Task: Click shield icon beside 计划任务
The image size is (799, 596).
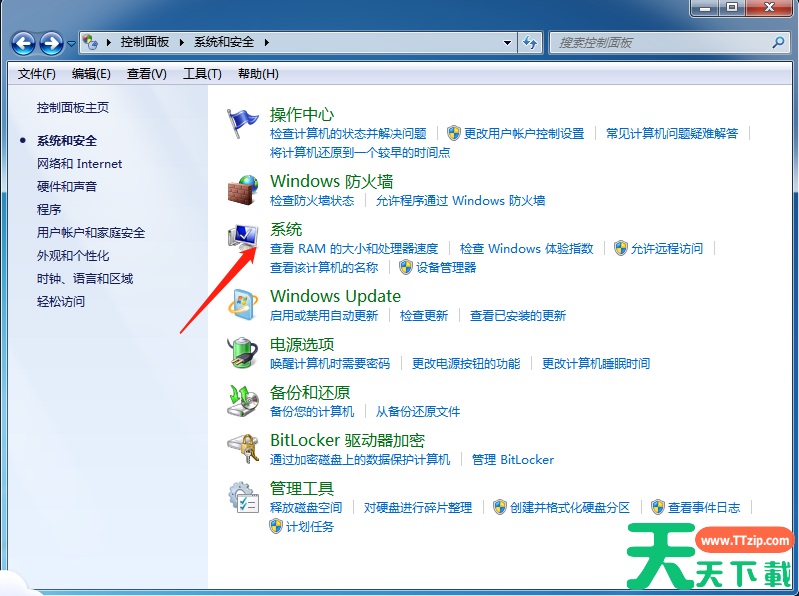Action: coord(276,526)
